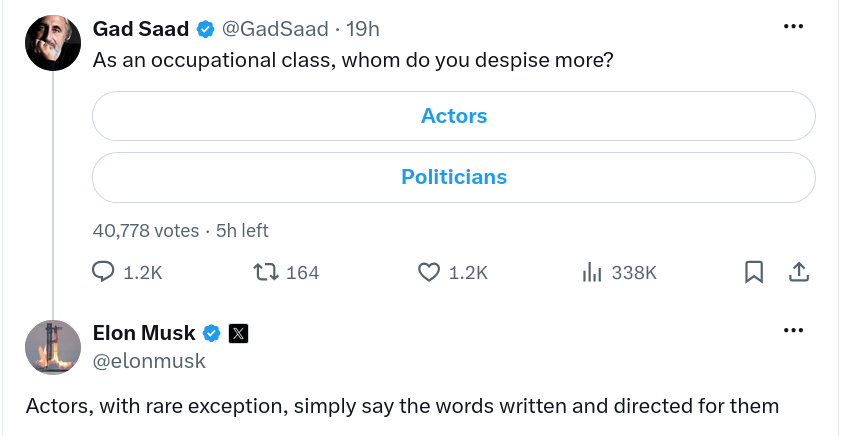
Task: Open the more options menu on Elon Musk's reply
Action: coord(793,330)
